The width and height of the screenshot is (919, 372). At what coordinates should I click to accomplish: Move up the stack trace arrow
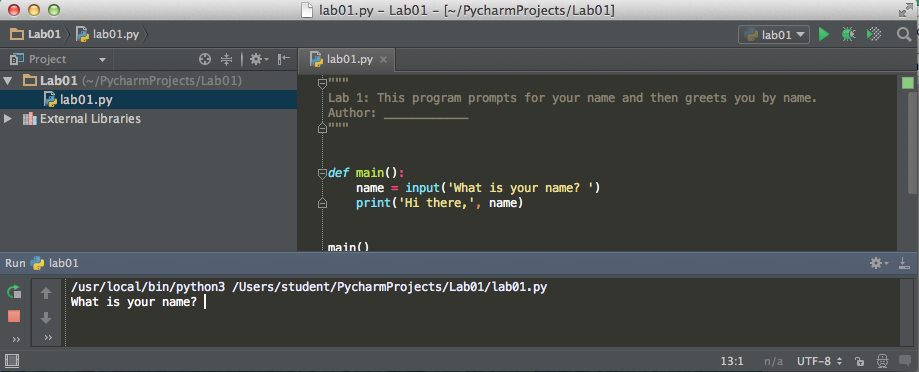[x=46, y=293]
